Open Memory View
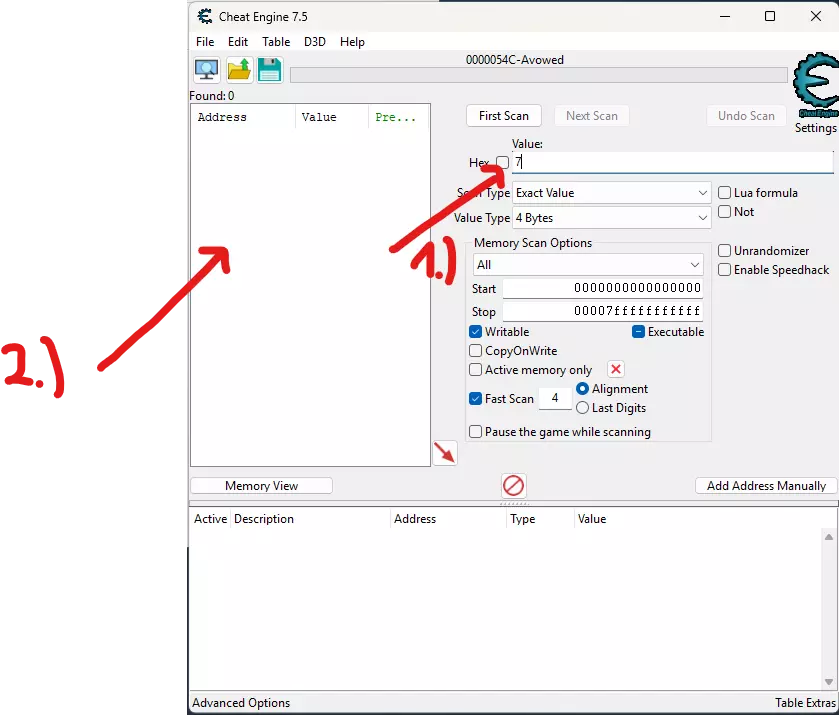 pyautogui.click(x=262, y=486)
